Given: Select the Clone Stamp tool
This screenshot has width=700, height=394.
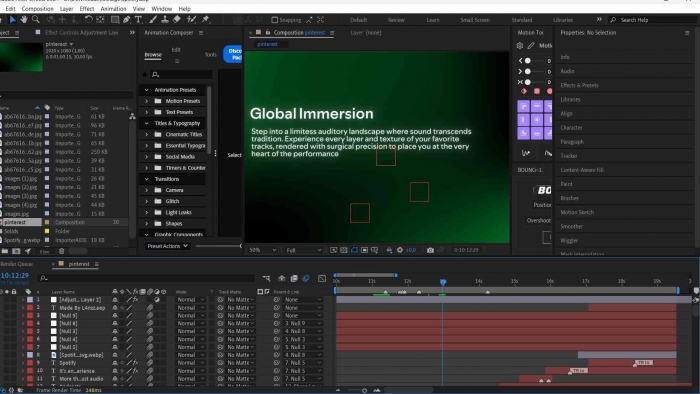Looking at the screenshot, I should coord(165,20).
